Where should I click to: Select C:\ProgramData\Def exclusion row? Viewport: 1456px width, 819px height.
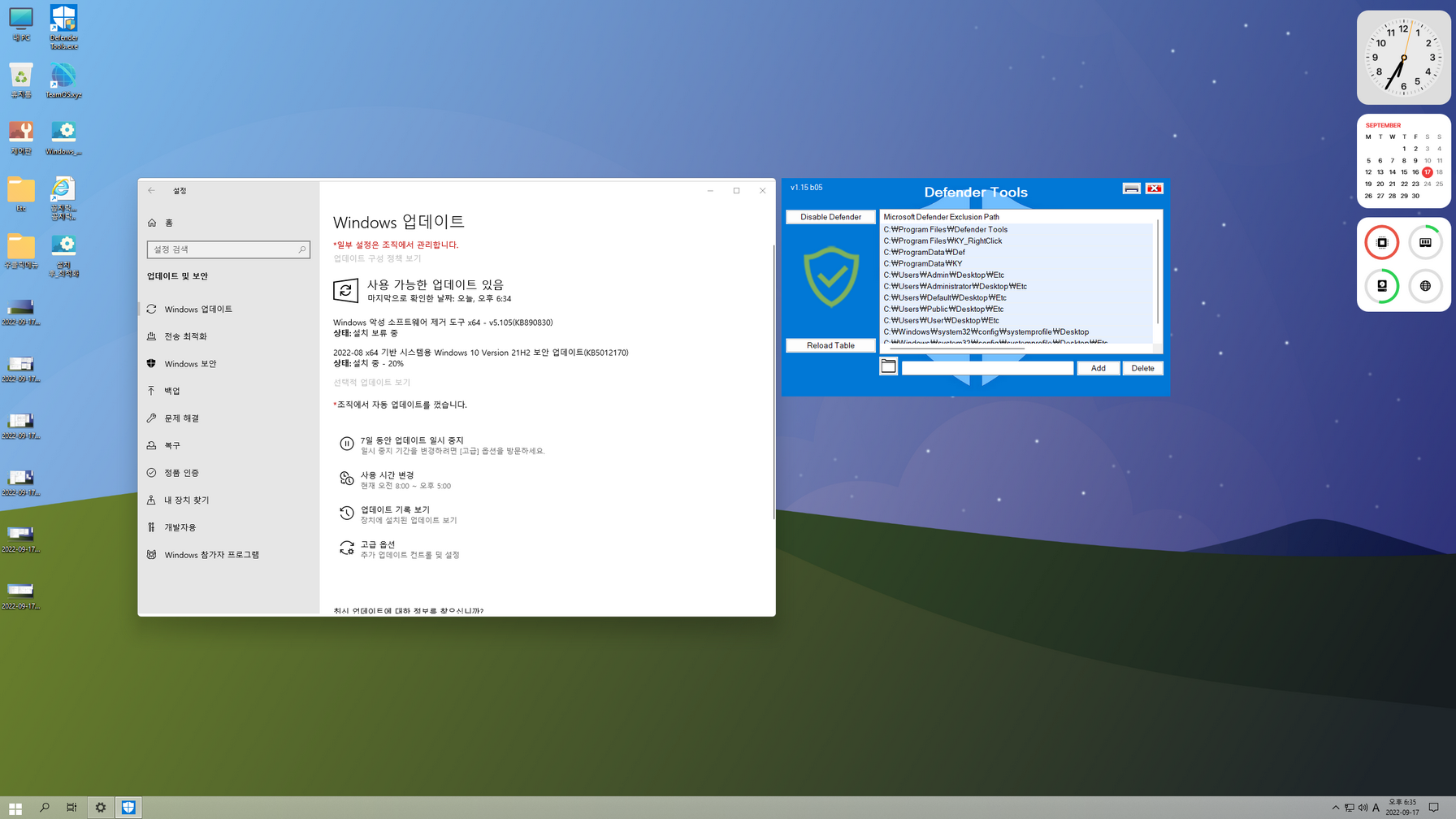pos(1017,252)
